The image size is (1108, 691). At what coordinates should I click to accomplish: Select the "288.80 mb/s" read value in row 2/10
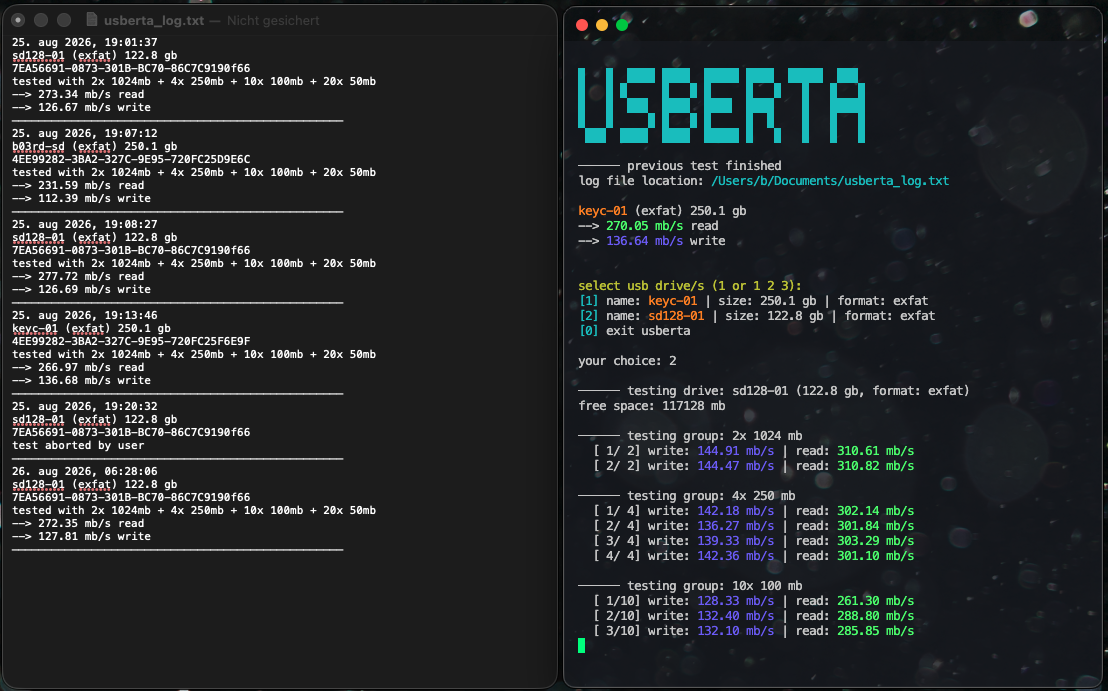click(x=876, y=615)
